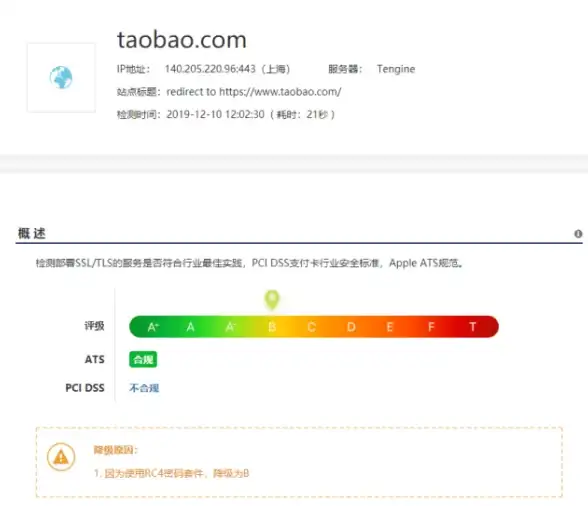Click the taobao.com domain title

(x=182, y=40)
